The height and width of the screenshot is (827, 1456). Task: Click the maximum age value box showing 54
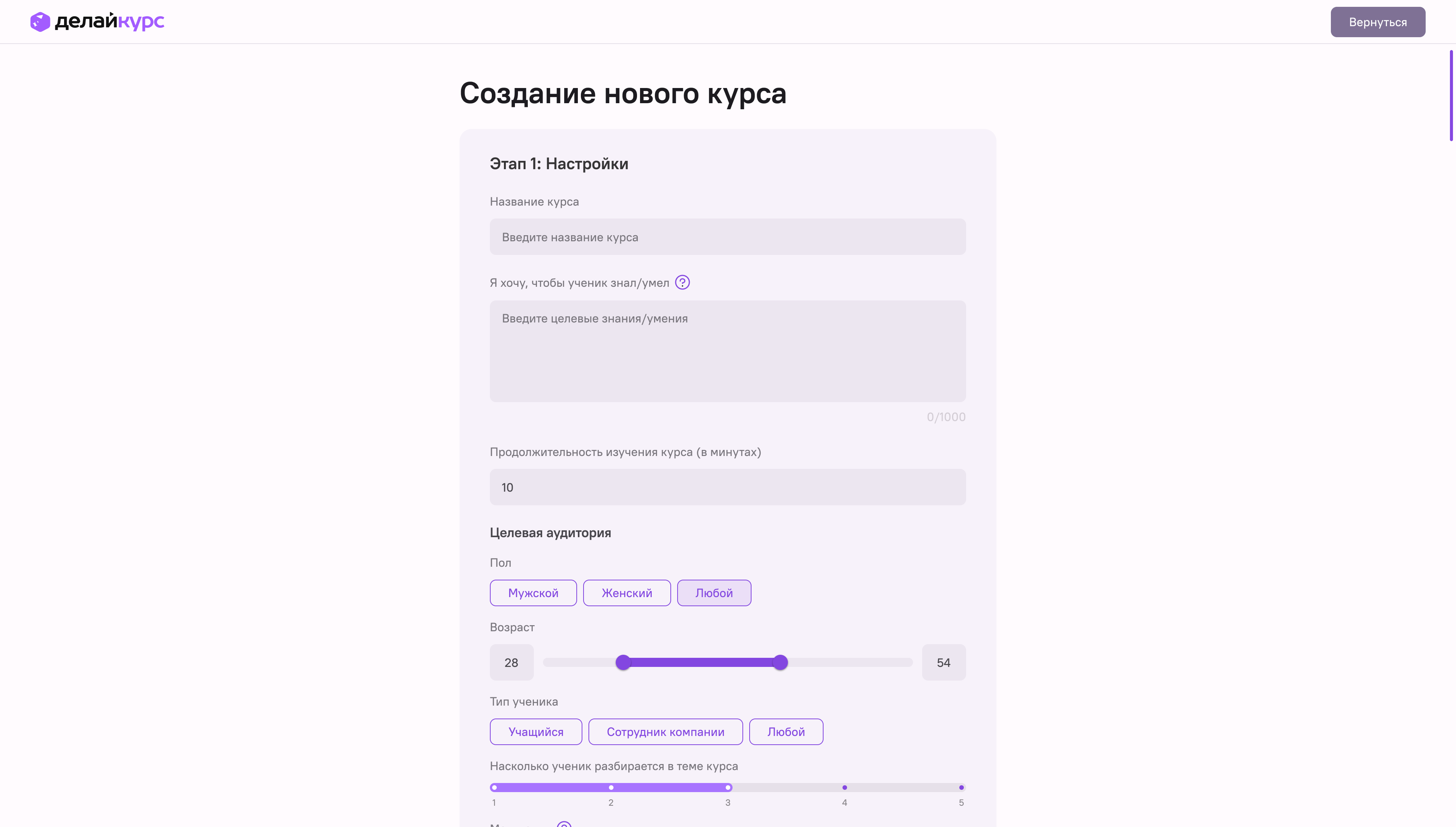pos(943,662)
